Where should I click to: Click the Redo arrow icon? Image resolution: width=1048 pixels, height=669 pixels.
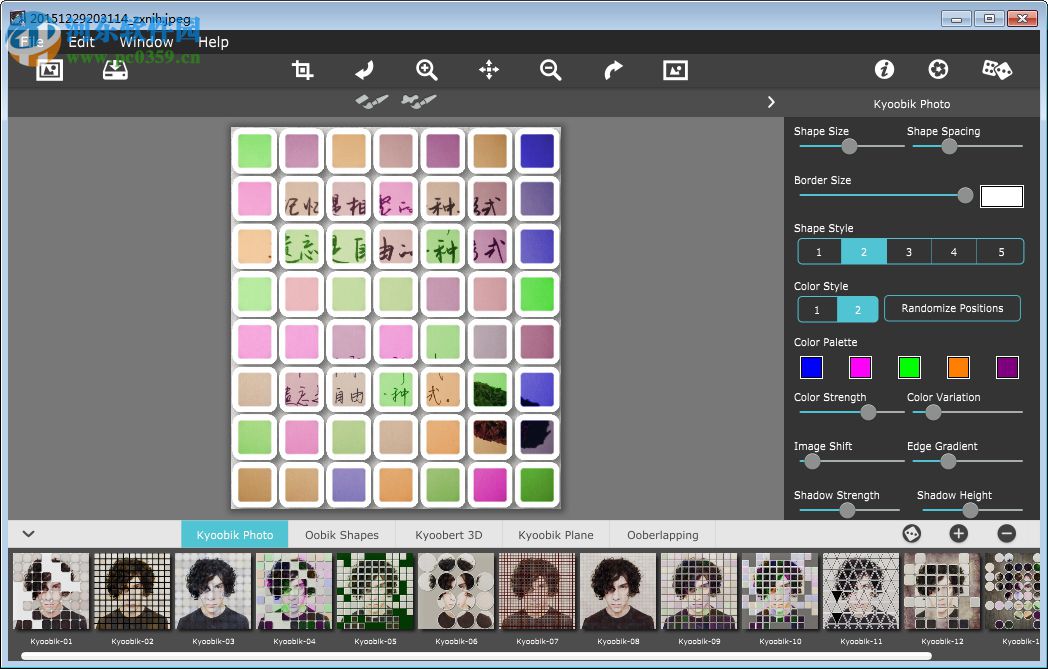pyautogui.click(x=612, y=70)
